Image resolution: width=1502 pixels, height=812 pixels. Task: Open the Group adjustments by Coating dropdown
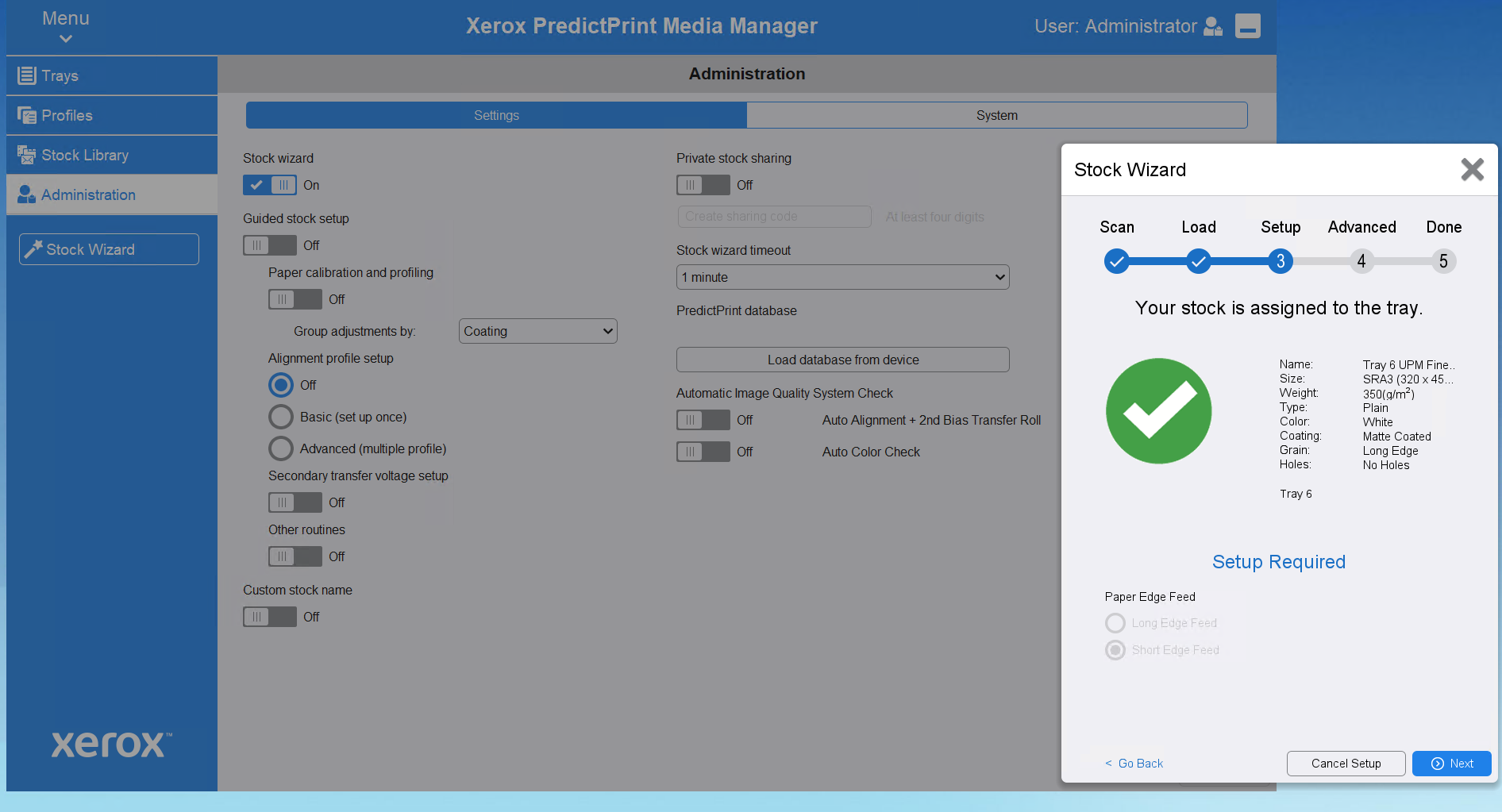tap(538, 331)
